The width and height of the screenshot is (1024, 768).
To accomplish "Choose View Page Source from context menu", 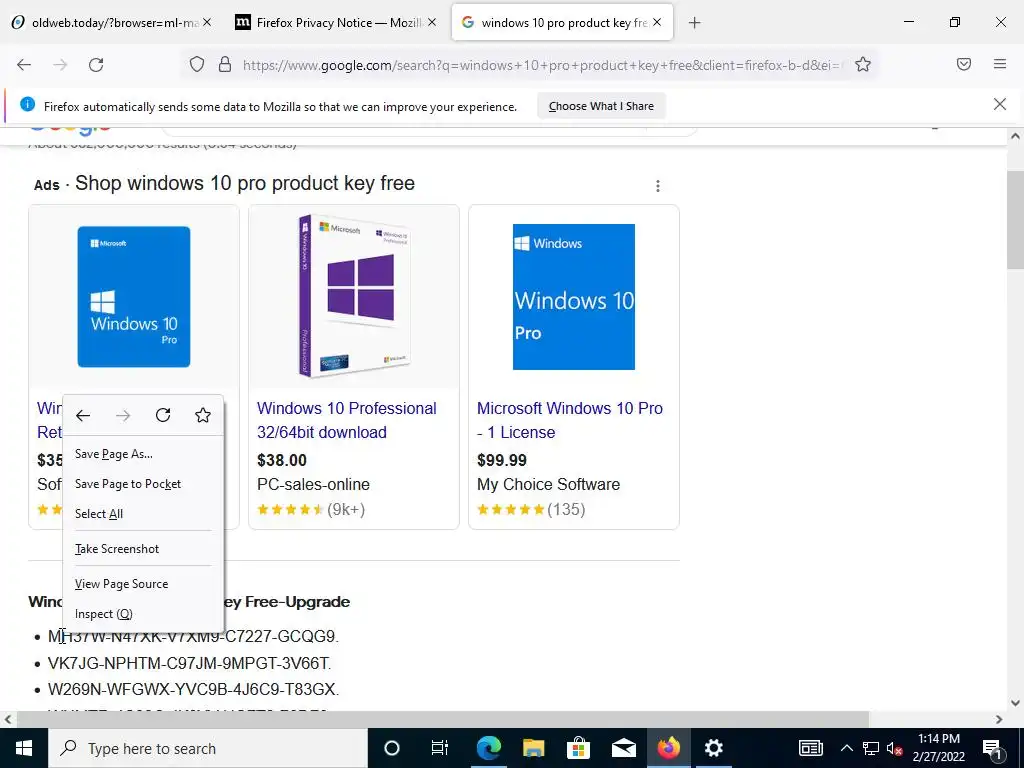I will pos(143,584).
